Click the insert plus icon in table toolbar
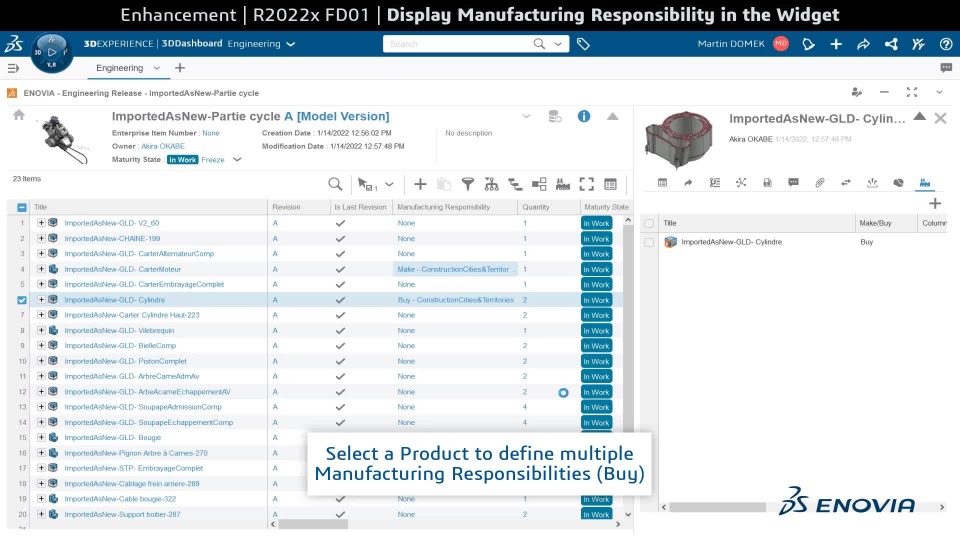This screenshot has width=960, height=540. [x=420, y=184]
